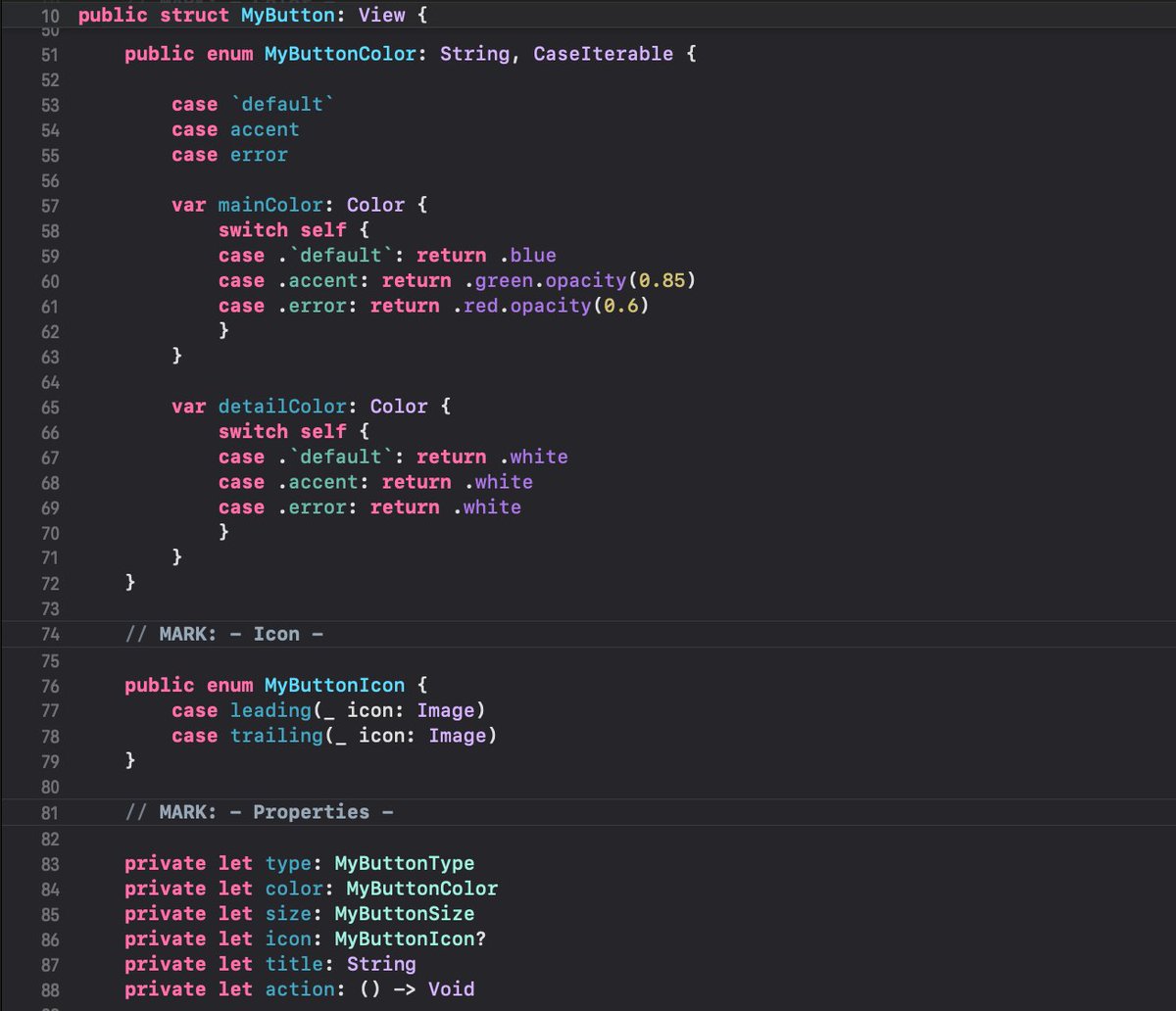Click line number 10 in the sticky header
Screen dimensions: 1176x1011
pos(51,17)
